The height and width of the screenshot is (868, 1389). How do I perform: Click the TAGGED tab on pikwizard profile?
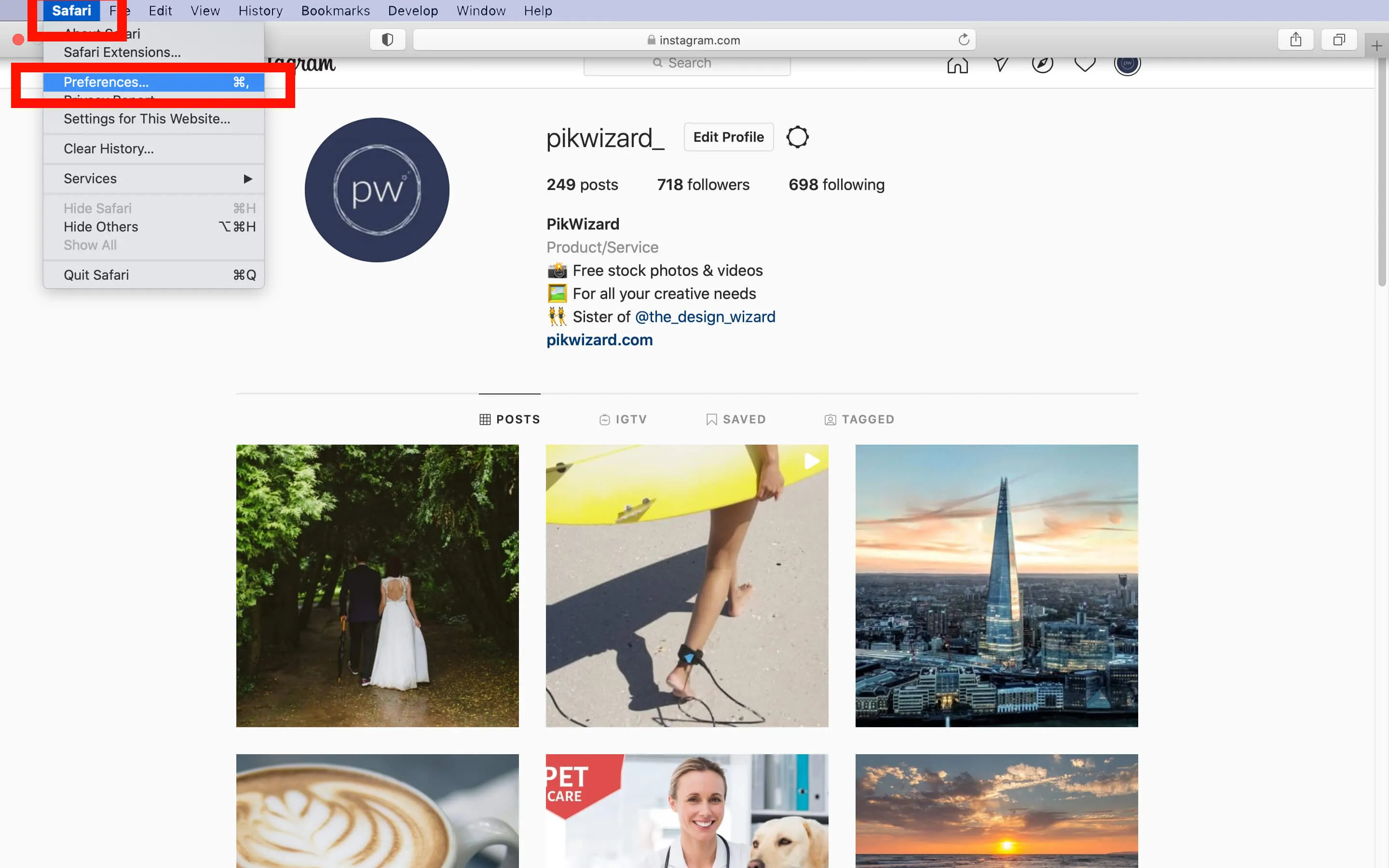pos(859,419)
